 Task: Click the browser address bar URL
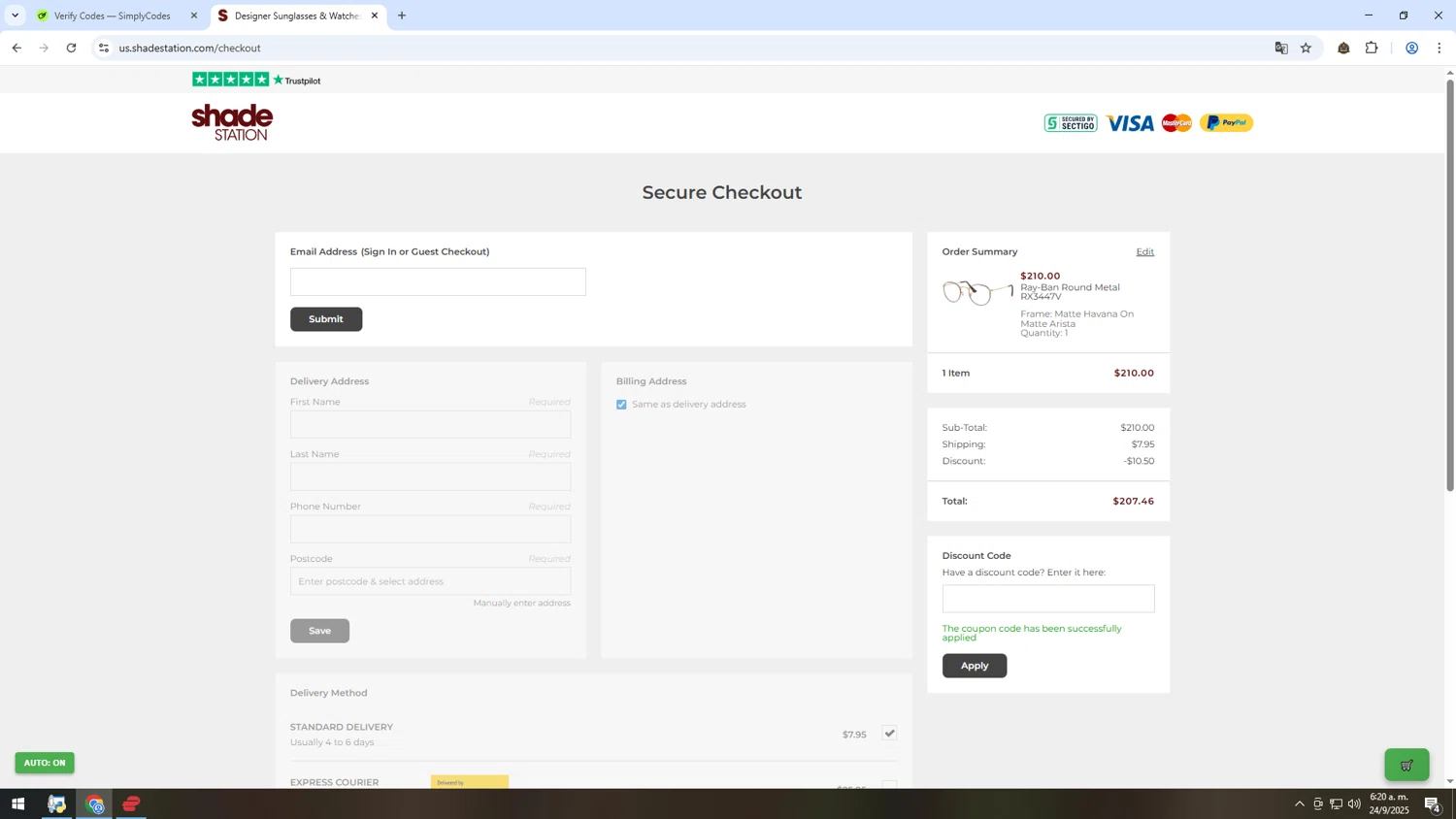(190, 48)
